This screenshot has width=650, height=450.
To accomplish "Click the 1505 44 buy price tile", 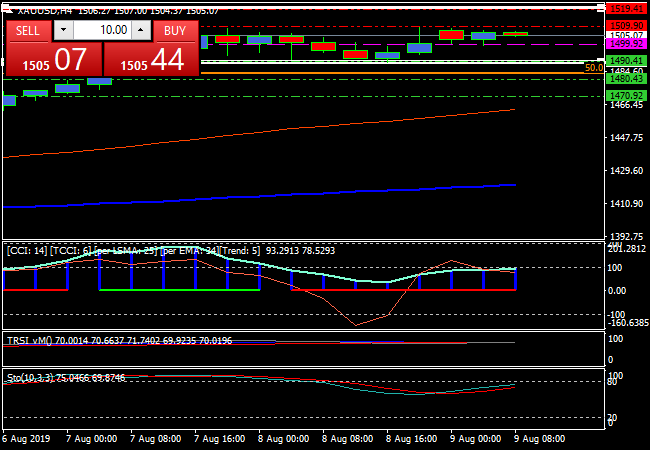I will click(x=152, y=60).
